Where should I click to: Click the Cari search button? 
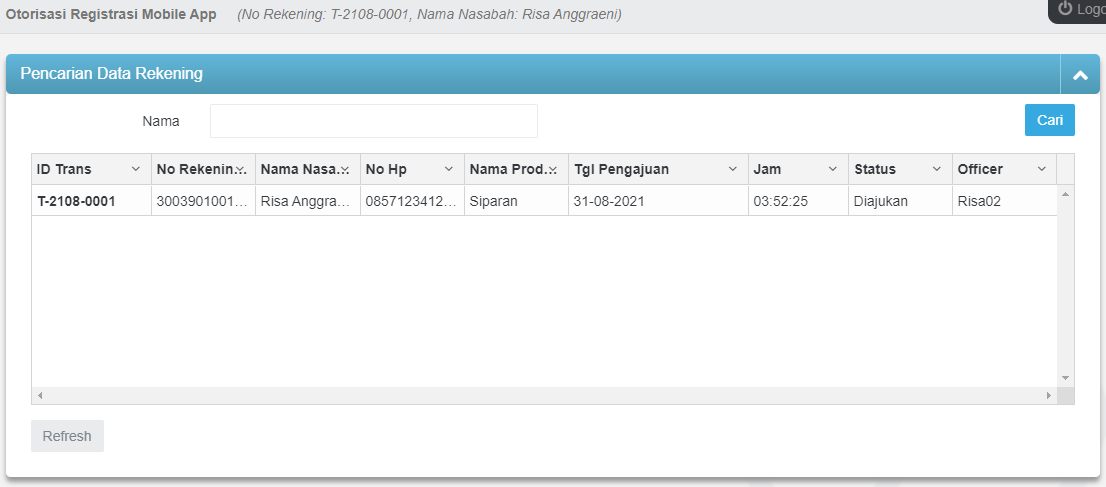pyautogui.click(x=1049, y=120)
